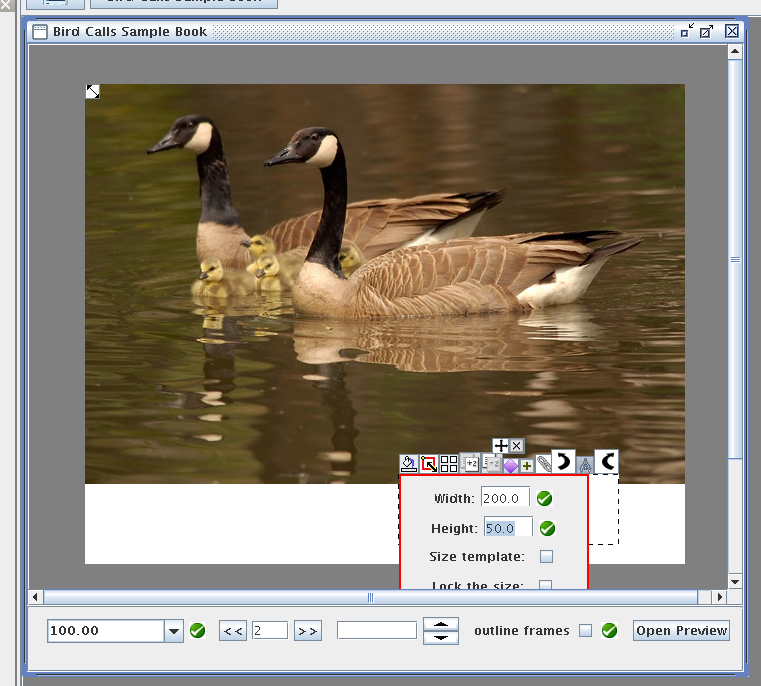Click the vertical scrollbar up arrow
761x686 pixels.
pos(735,51)
